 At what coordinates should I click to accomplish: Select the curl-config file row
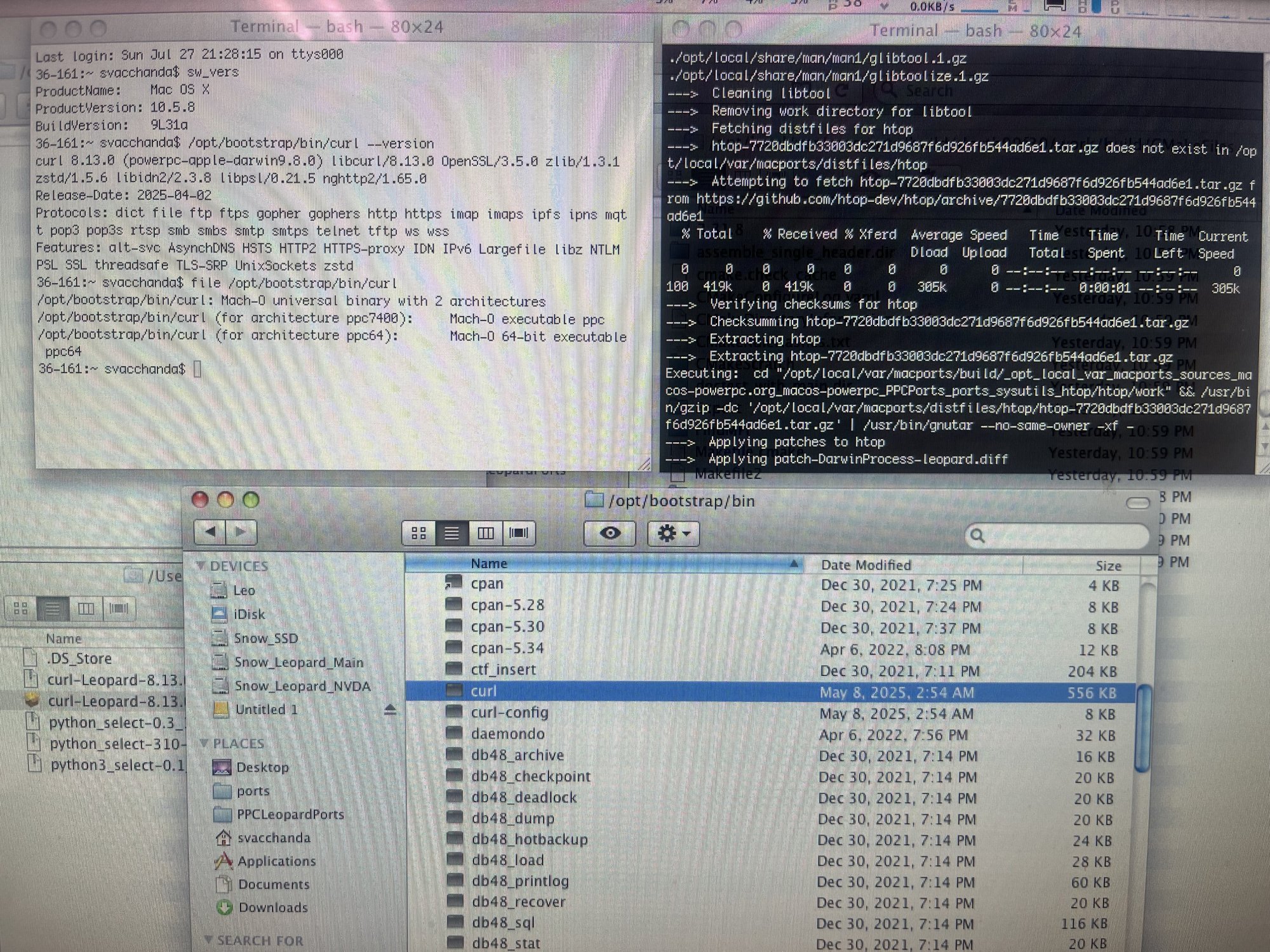[x=509, y=713]
